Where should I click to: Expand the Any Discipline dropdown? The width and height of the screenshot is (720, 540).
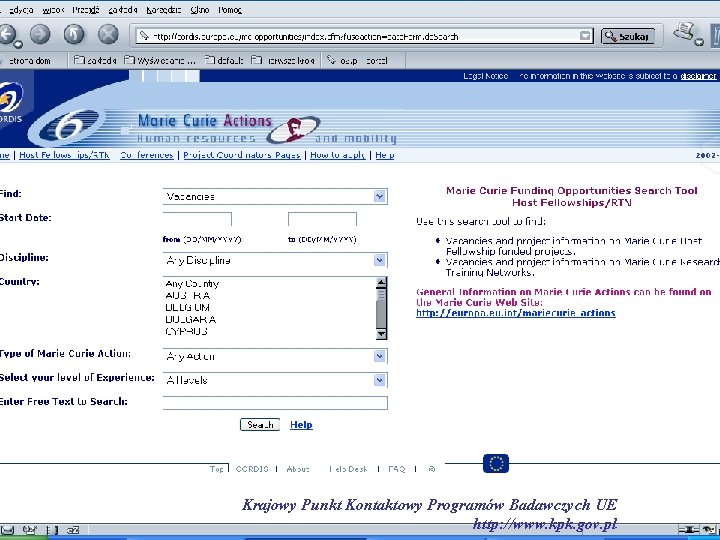point(379,260)
